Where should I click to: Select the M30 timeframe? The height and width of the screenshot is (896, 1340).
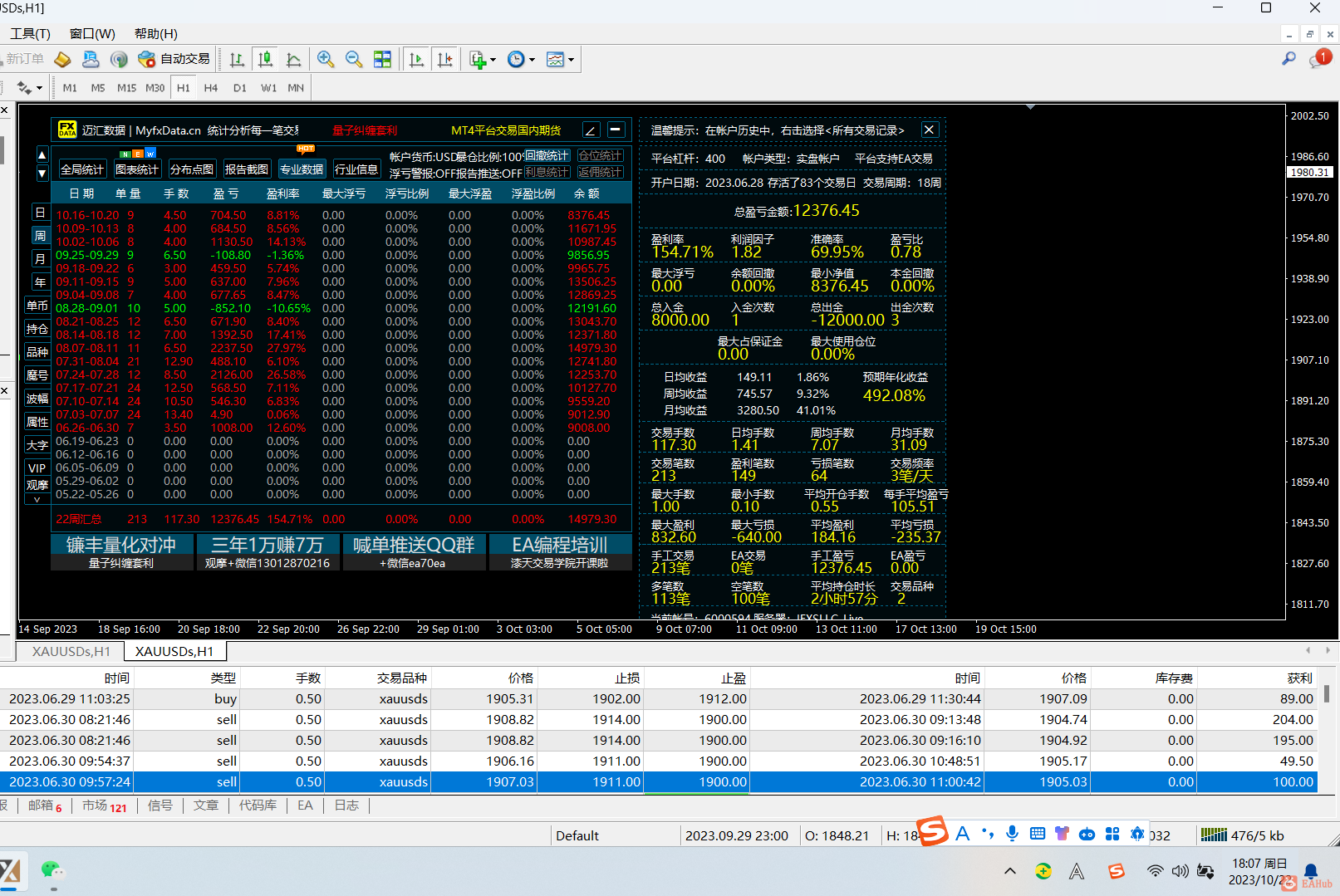(155, 87)
